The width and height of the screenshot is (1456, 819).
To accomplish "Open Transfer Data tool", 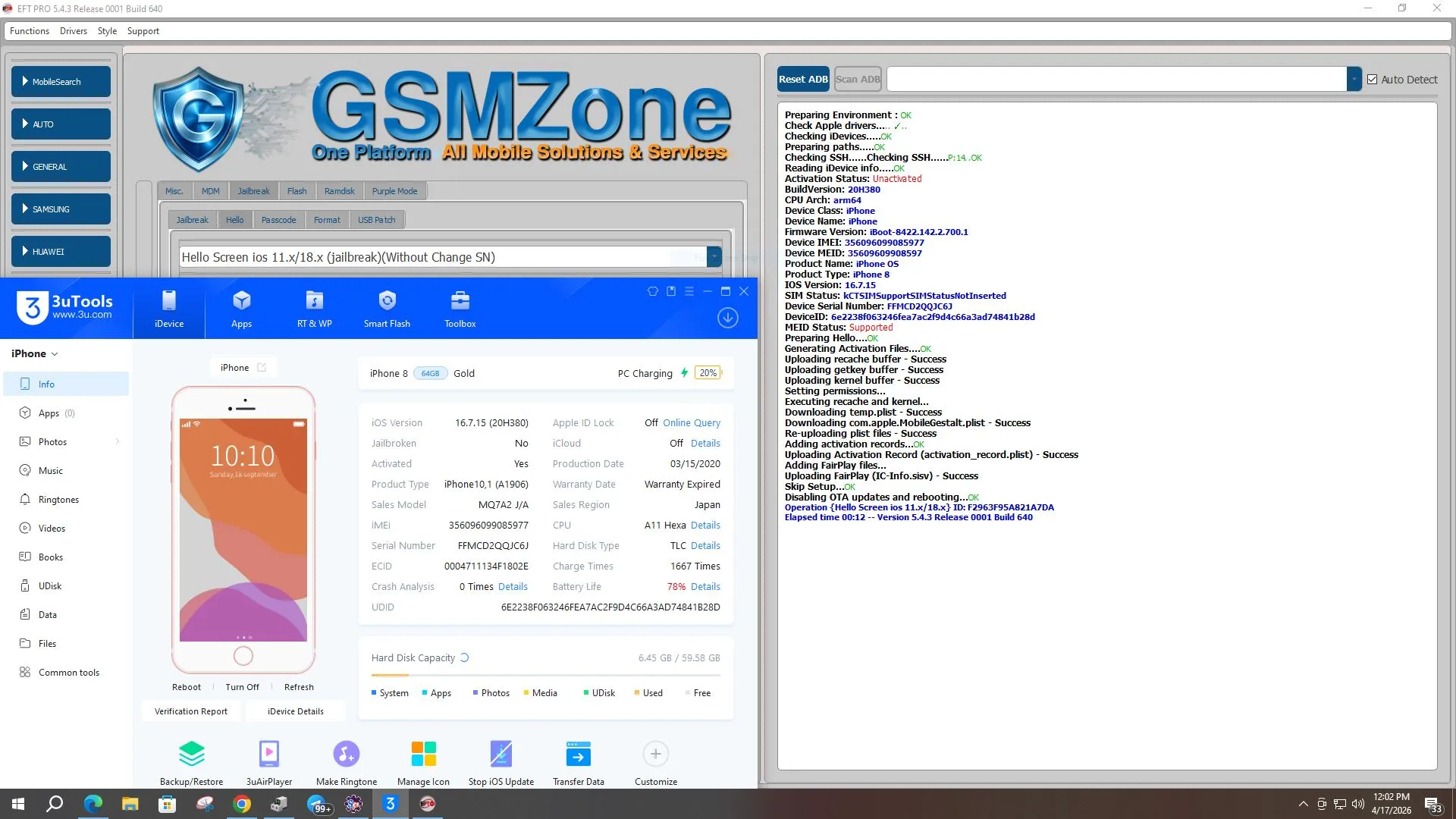I will pyautogui.click(x=578, y=755).
